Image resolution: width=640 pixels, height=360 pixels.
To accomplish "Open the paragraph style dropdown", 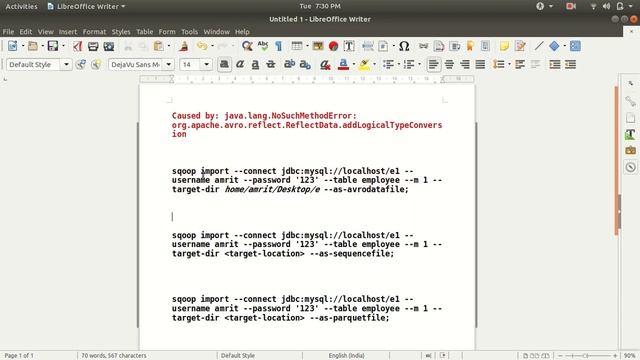I will pyautogui.click(x=66, y=64).
